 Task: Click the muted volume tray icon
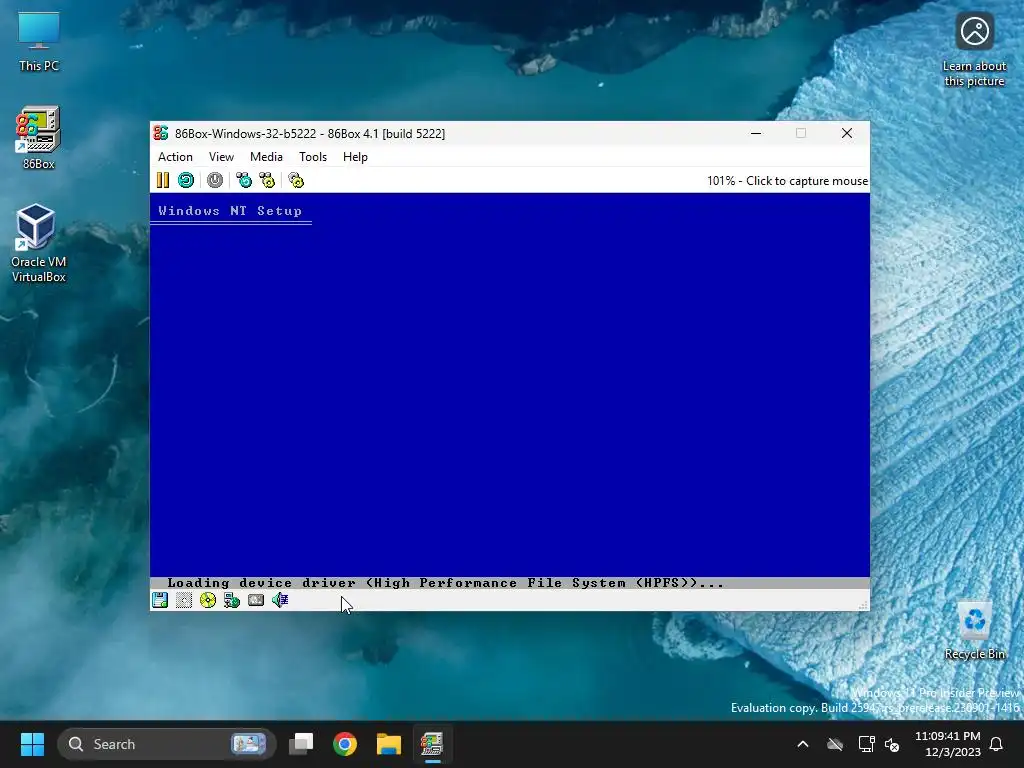click(892, 744)
